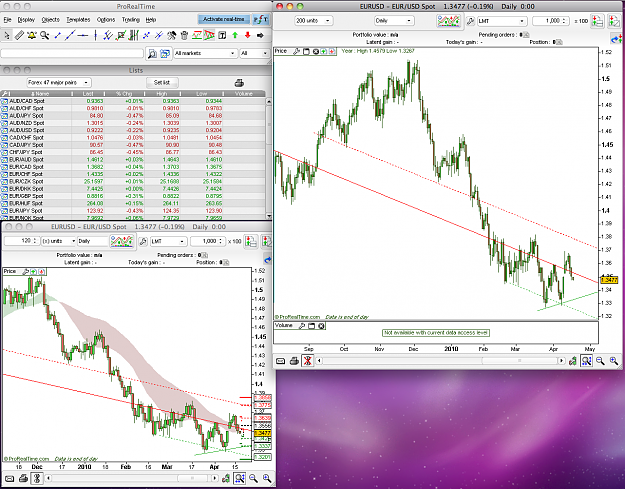Open the LMT order type dropdown in small chart
Screen dimensions: 625x489
[168, 241]
